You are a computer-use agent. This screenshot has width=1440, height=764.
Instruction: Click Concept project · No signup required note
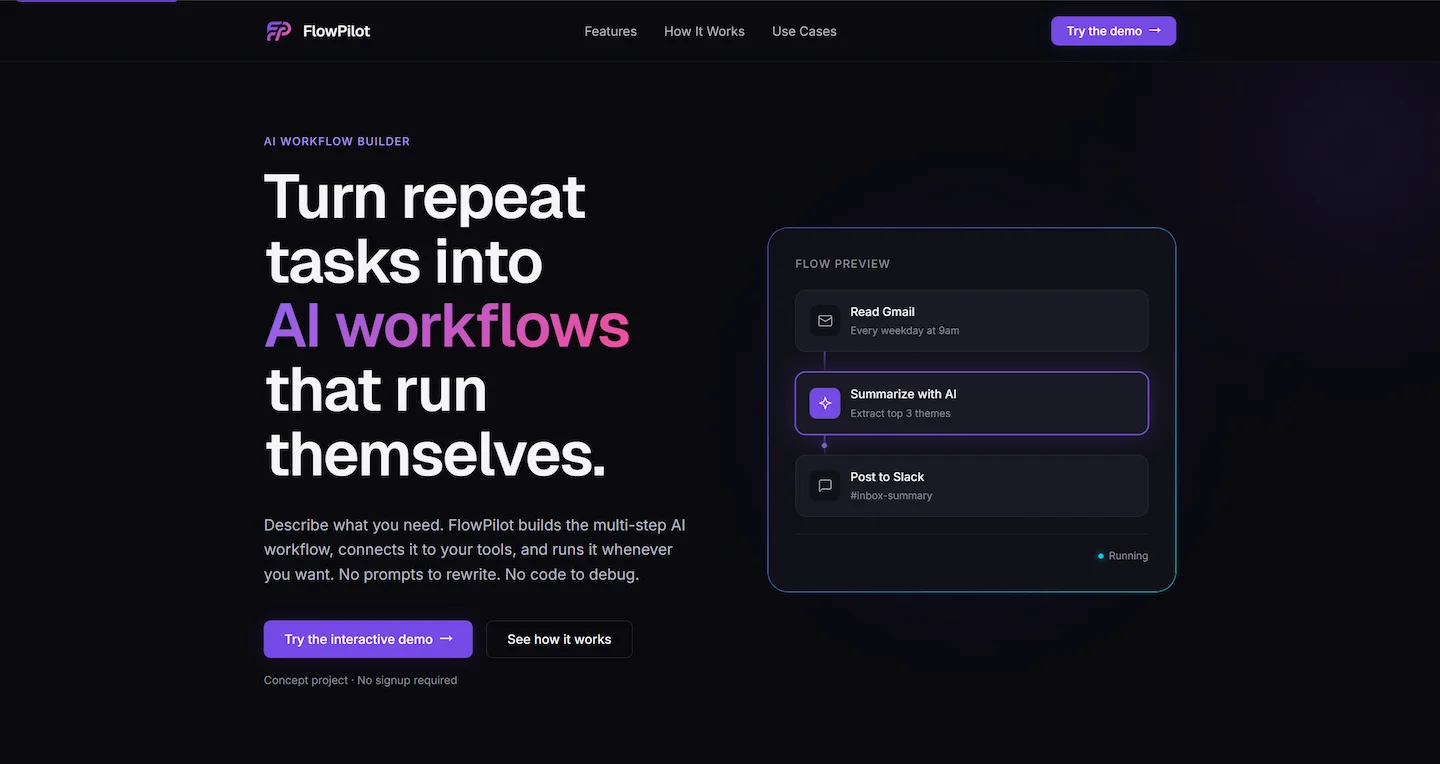[360, 680]
